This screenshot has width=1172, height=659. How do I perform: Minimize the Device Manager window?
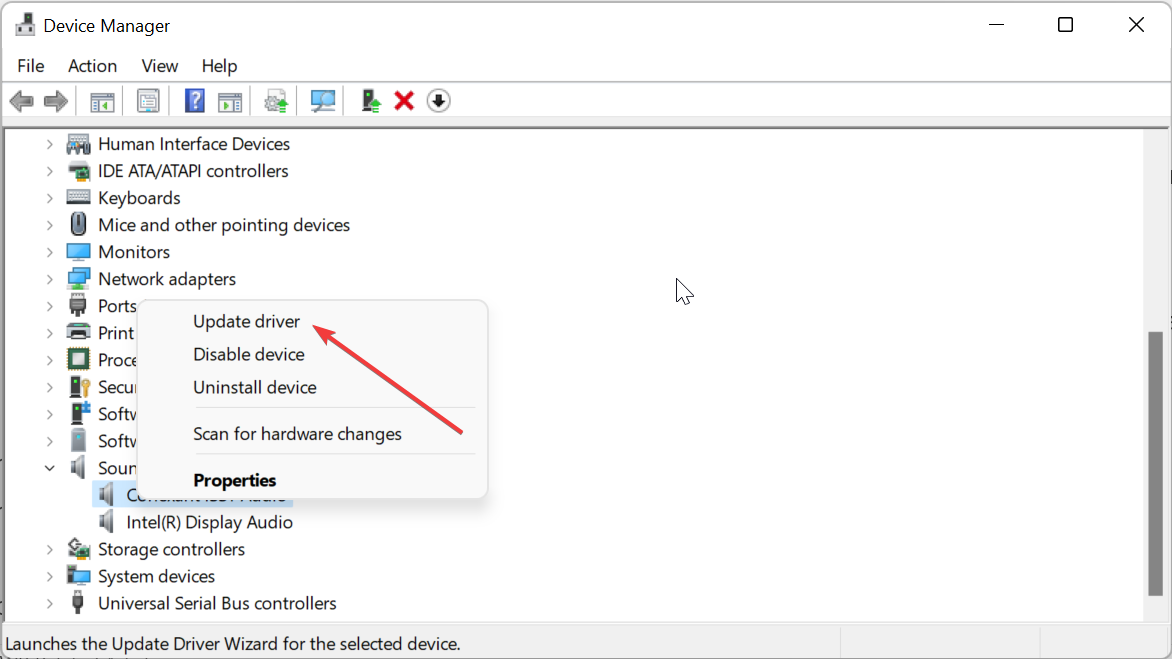pos(996,25)
